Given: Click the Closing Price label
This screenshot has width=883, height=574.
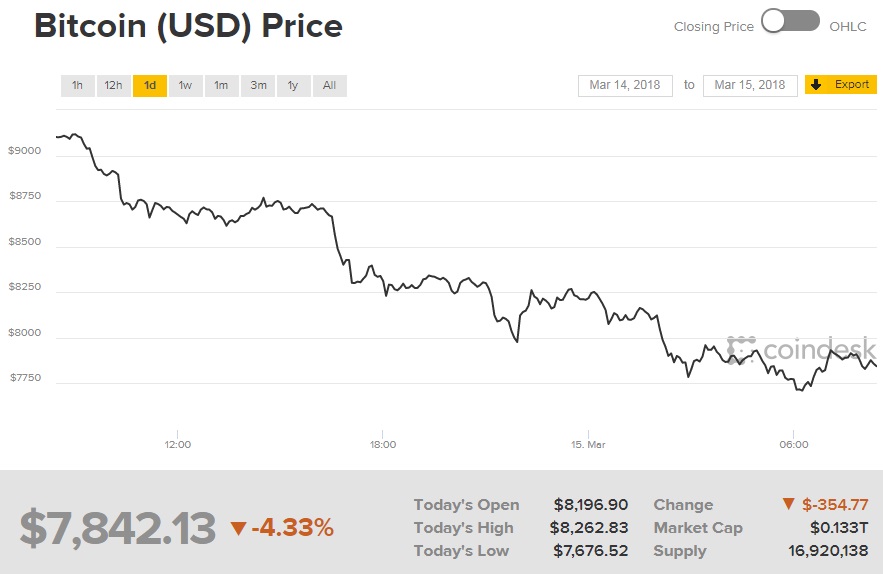Looking at the screenshot, I should [x=713, y=27].
